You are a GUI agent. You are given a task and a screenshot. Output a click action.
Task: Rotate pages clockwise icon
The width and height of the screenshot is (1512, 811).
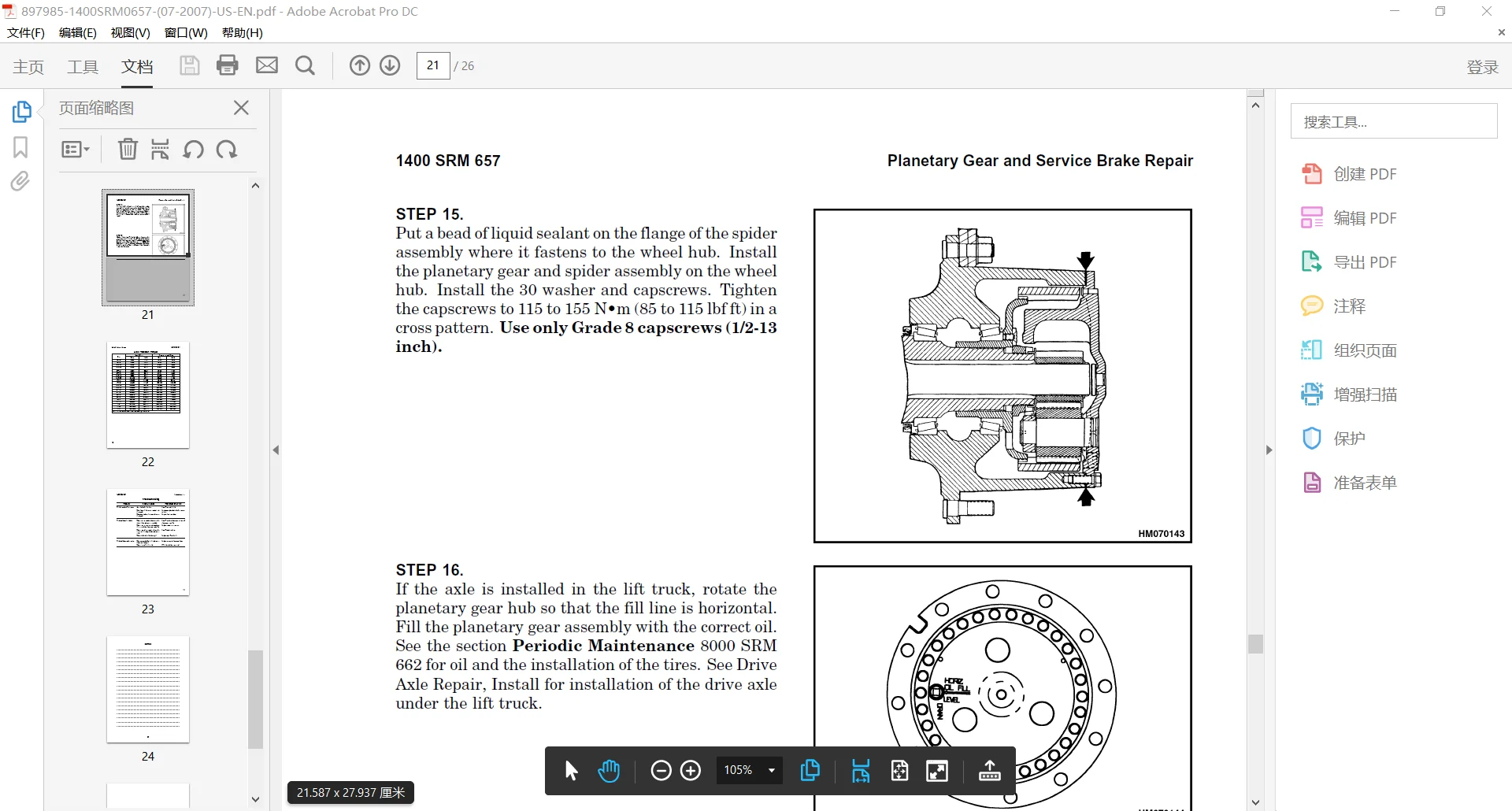(227, 149)
